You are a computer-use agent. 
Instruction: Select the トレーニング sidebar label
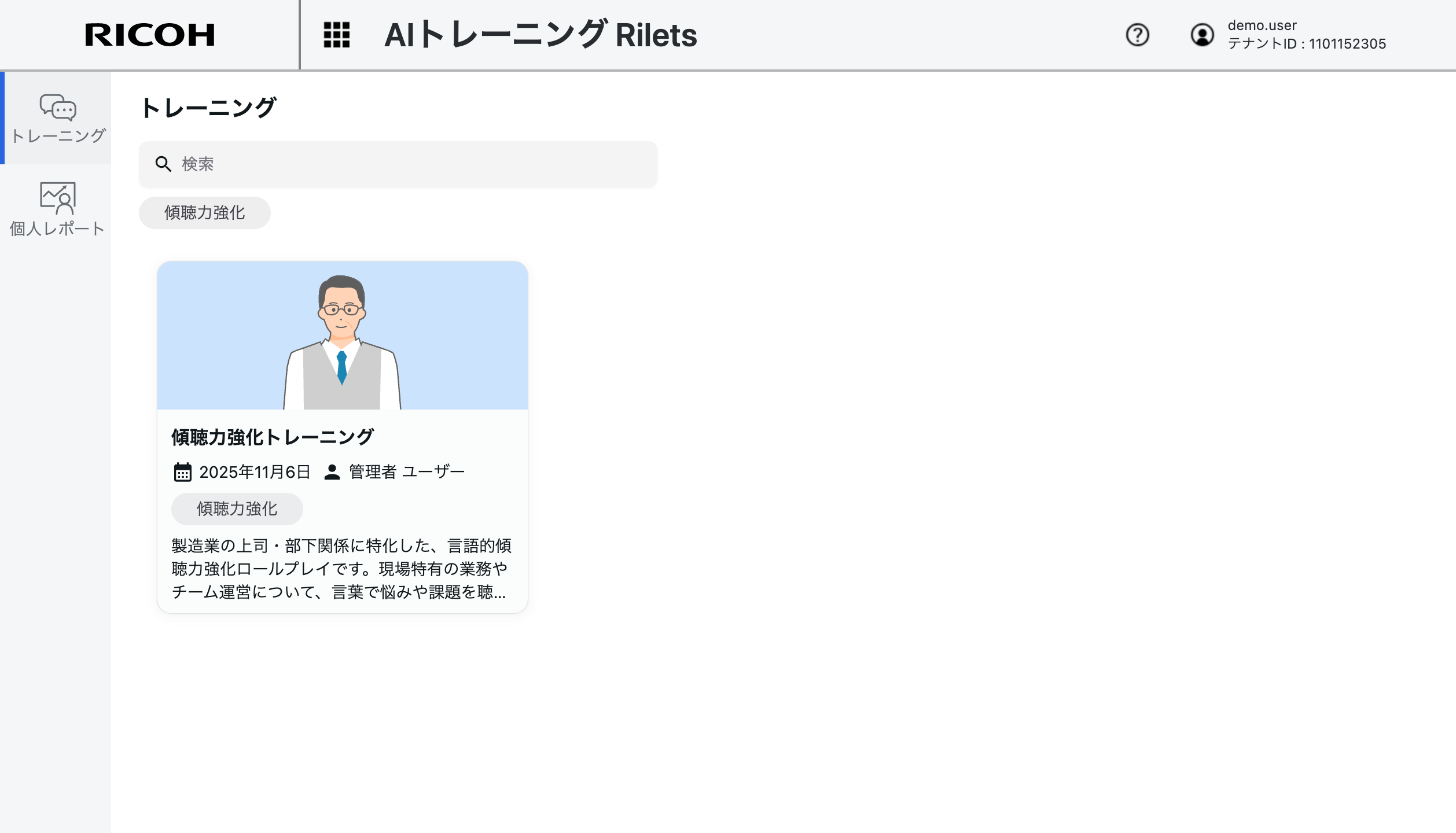point(58,136)
